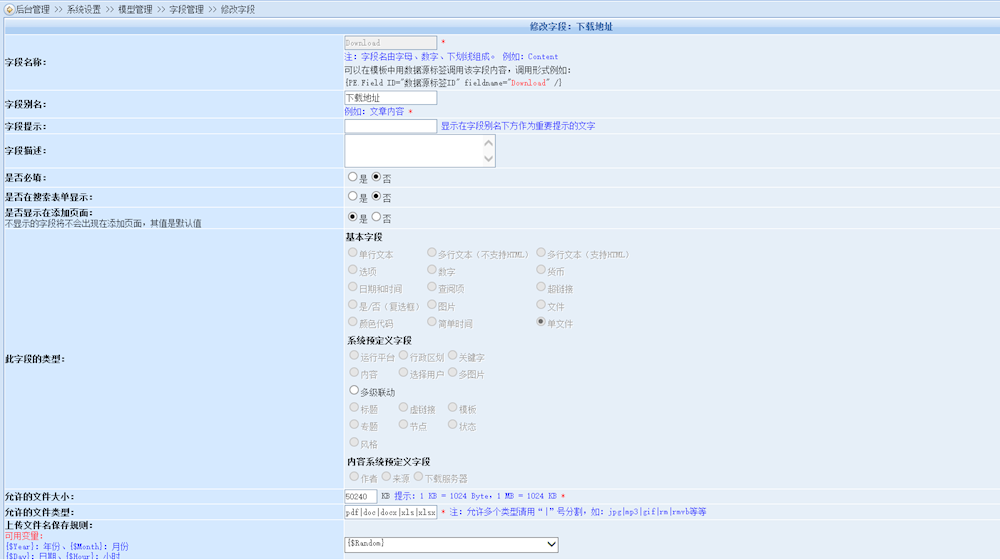Open the 后台管理 breadcrumb link

click(x=32, y=9)
